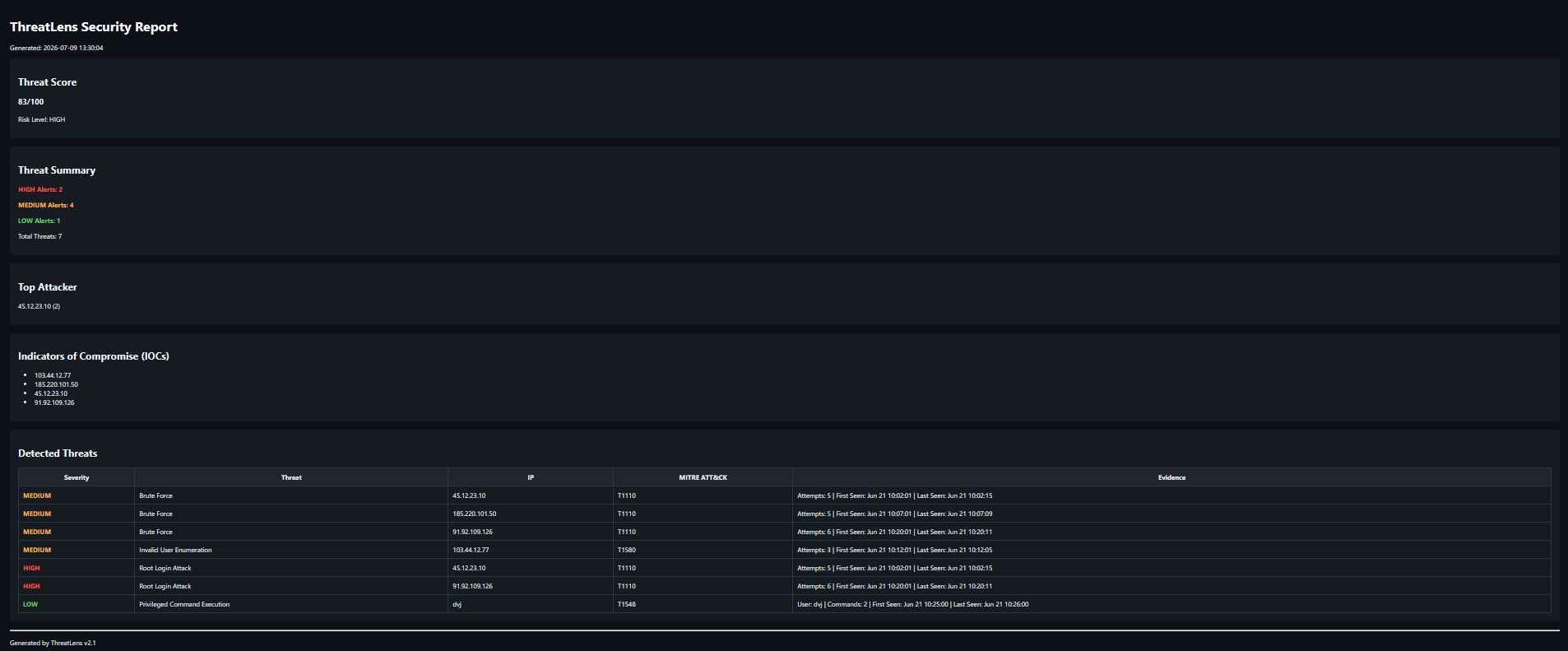The height and width of the screenshot is (651, 1568).
Task: Select IP 91.92.109.126 in Root Login Attack row
Action: click(x=472, y=586)
